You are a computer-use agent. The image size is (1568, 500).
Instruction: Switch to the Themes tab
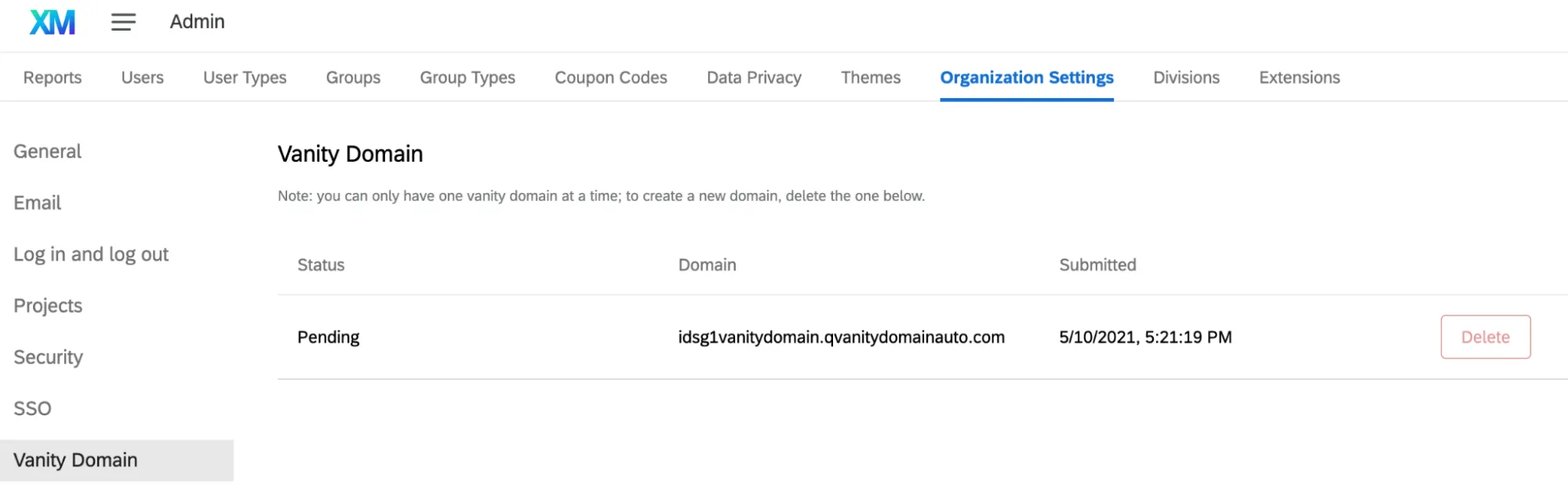tap(870, 78)
